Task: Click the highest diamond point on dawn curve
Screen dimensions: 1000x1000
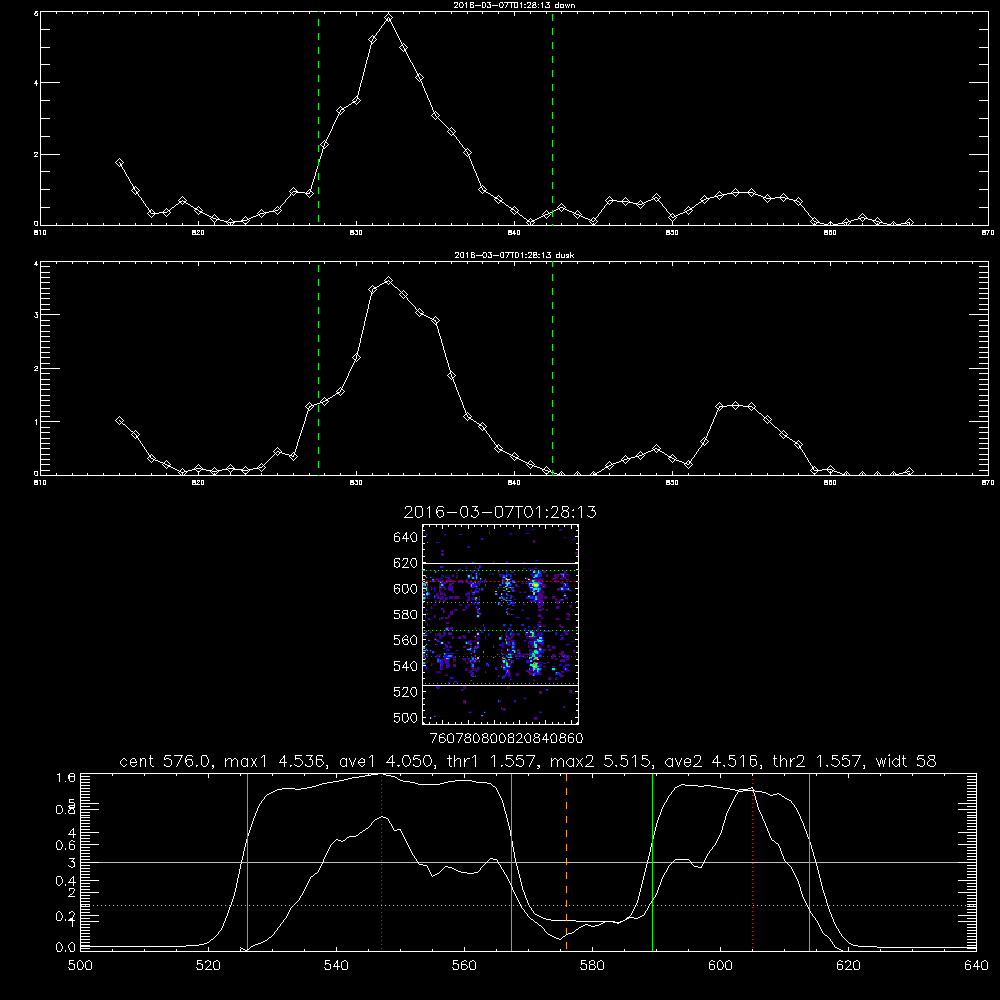Action: [x=388, y=18]
